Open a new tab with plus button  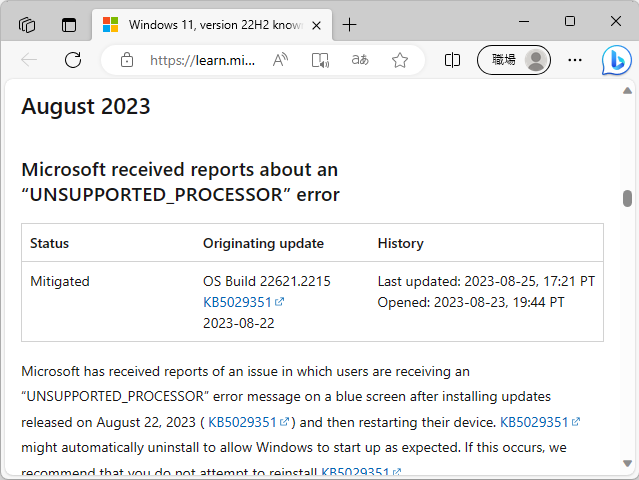[349, 25]
